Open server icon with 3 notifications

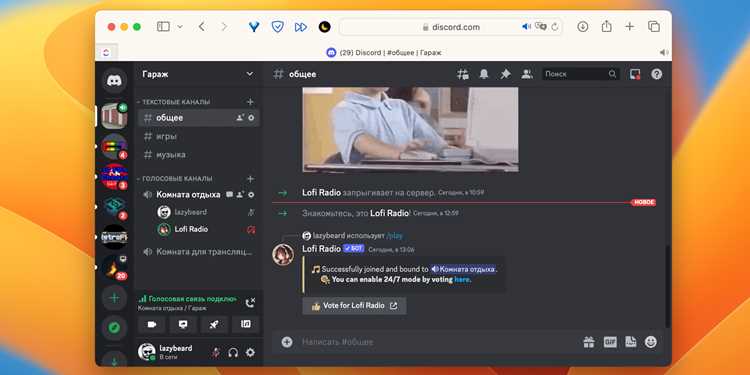coord(114,176)
